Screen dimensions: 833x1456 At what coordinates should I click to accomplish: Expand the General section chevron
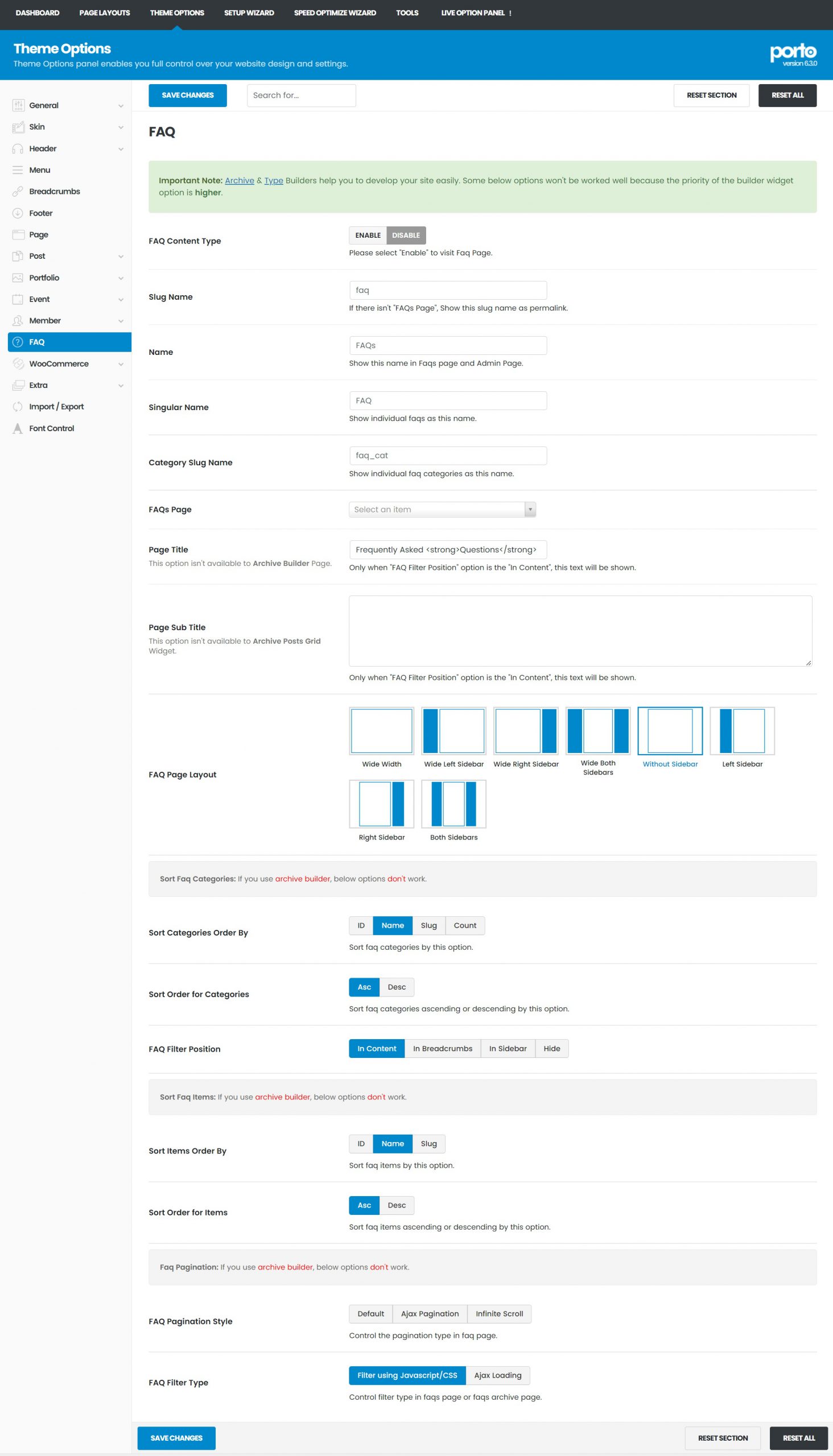click(121, 106)
